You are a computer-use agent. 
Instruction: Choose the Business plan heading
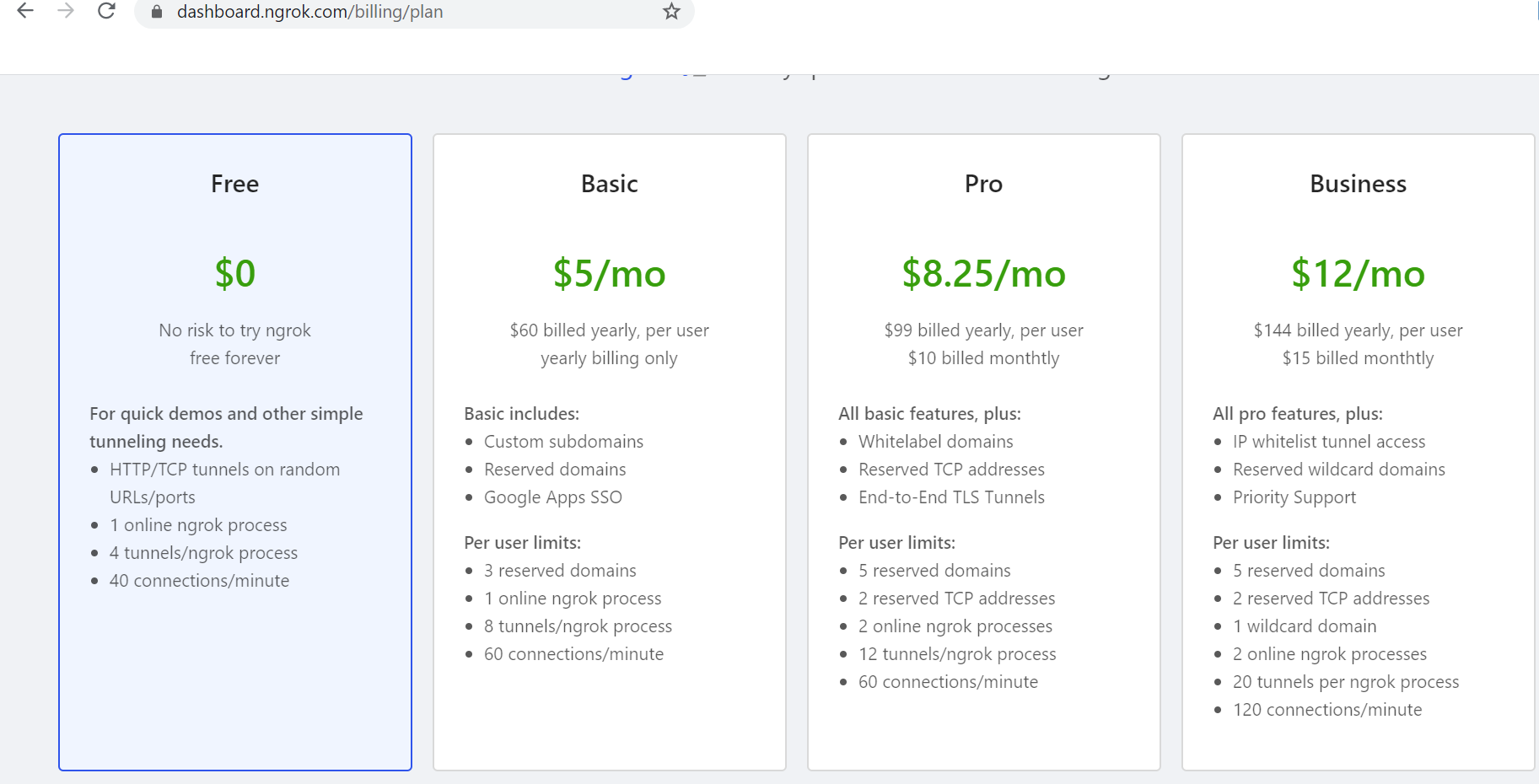click(1359, 184)
